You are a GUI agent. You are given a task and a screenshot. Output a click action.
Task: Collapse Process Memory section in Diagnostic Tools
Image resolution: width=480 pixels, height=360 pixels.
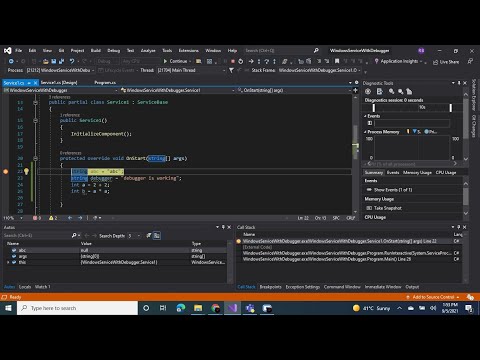pos(365,132)
